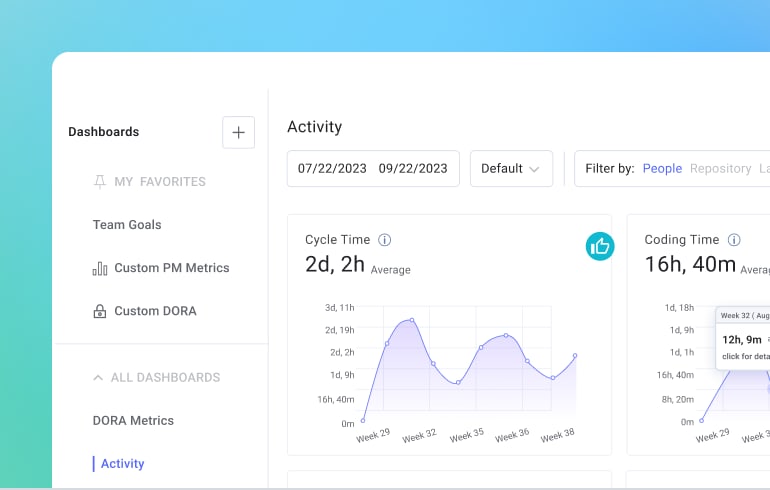The height and width of the screenshot is (490, 770).
Task: Click the info icon next to Coding Time
Action: pyautogui.click(x=734, y=240)
